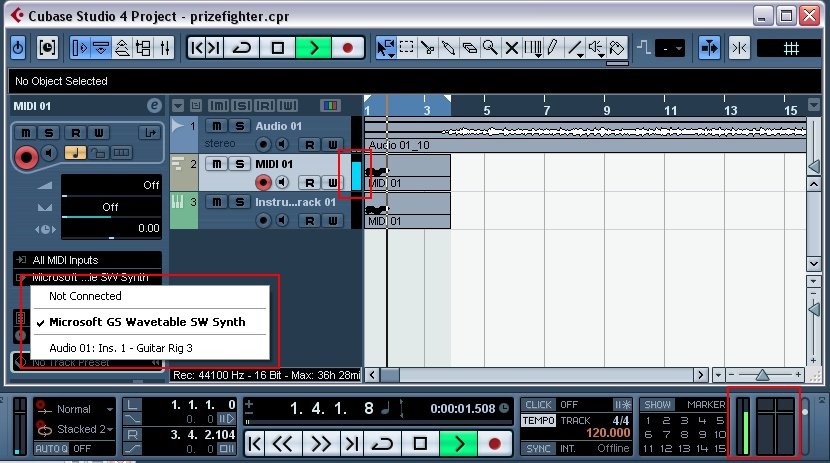Image resolution: width=830 pixels, height=463 pixels.
Task: Toggle record enable on MIDI 01 track
Action: click(263, 183)
